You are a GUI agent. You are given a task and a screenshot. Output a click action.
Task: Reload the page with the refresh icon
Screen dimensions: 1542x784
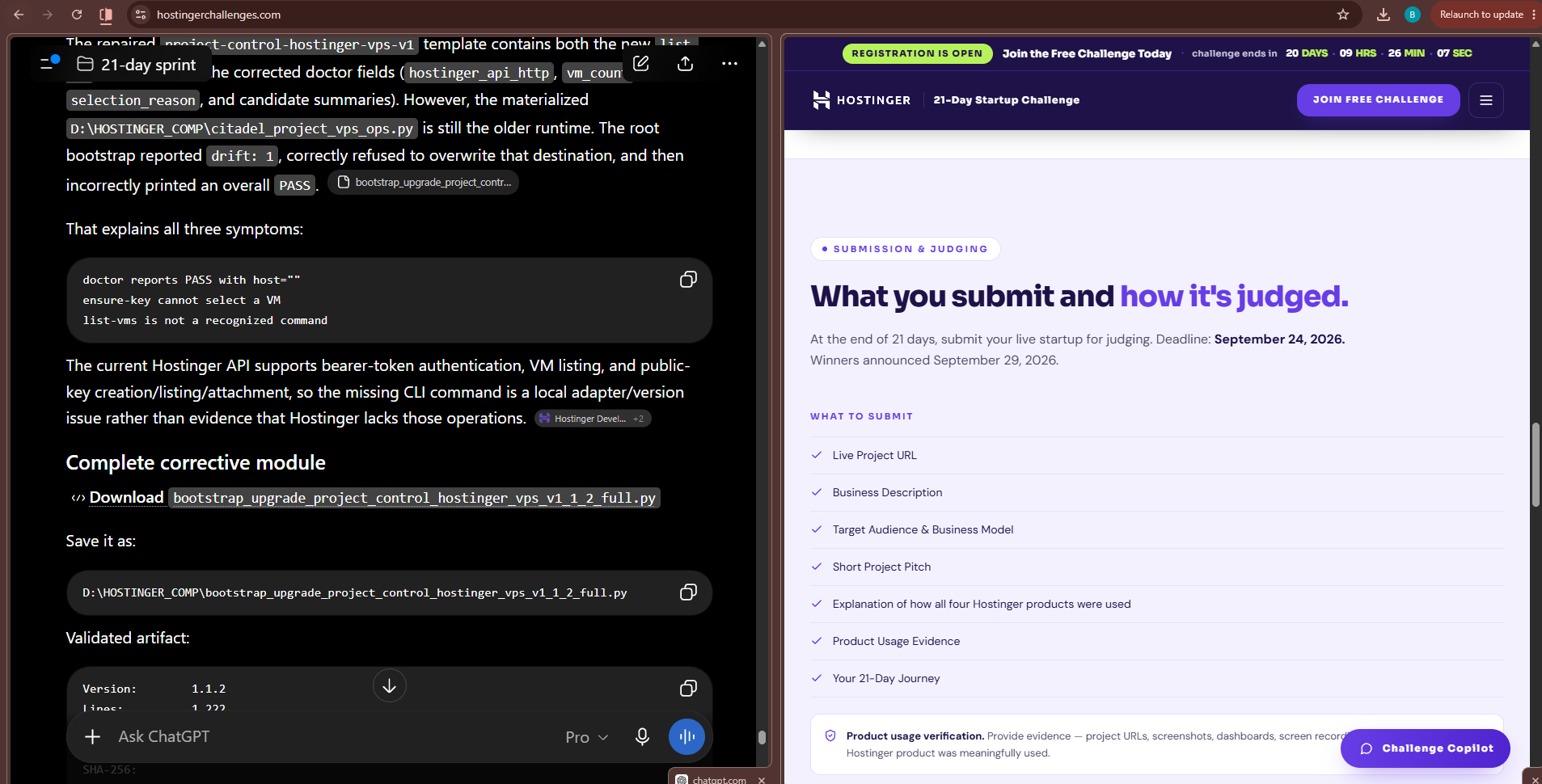pos(77,15)
